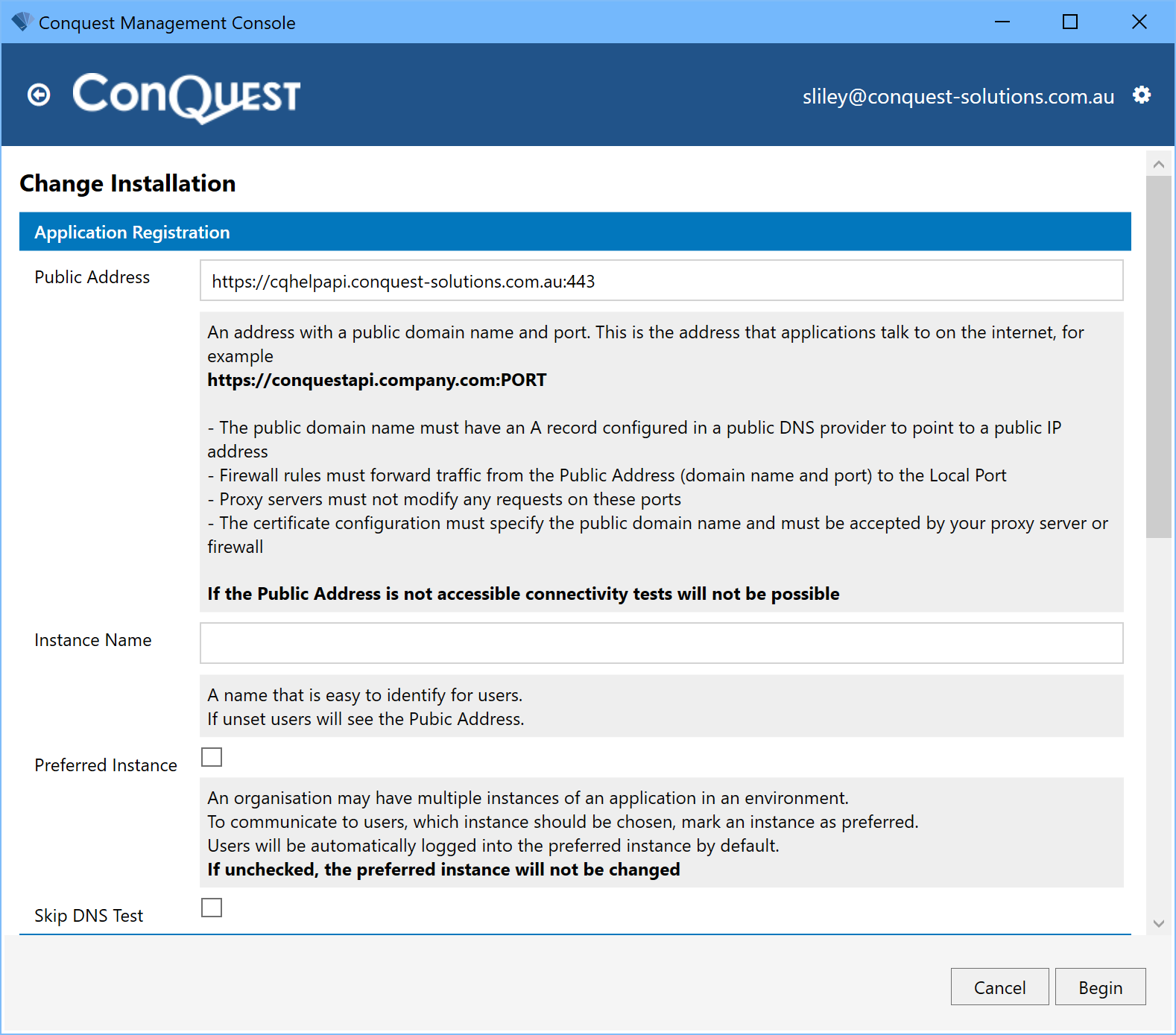Click the Public Address input field
The height and width of the screenshot is (1035, 1176).
tap(661, 280)
